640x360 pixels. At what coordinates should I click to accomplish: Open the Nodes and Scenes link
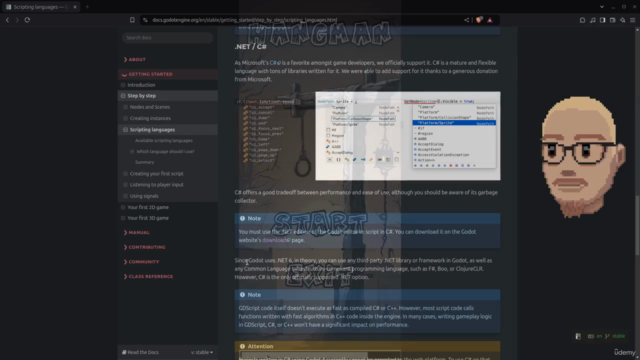[x=150, y=107]
